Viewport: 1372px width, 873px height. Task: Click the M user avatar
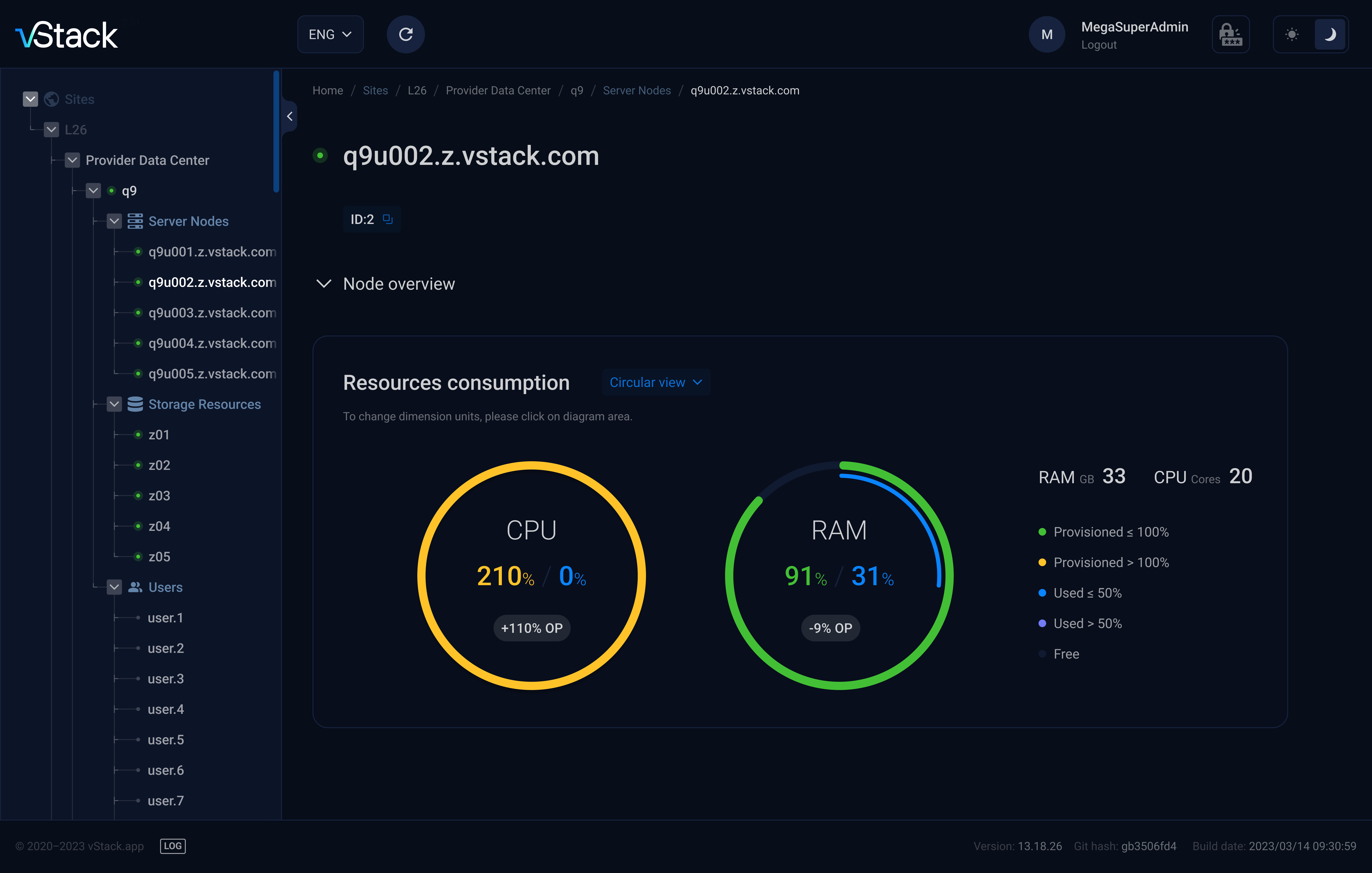point(1047,34)
